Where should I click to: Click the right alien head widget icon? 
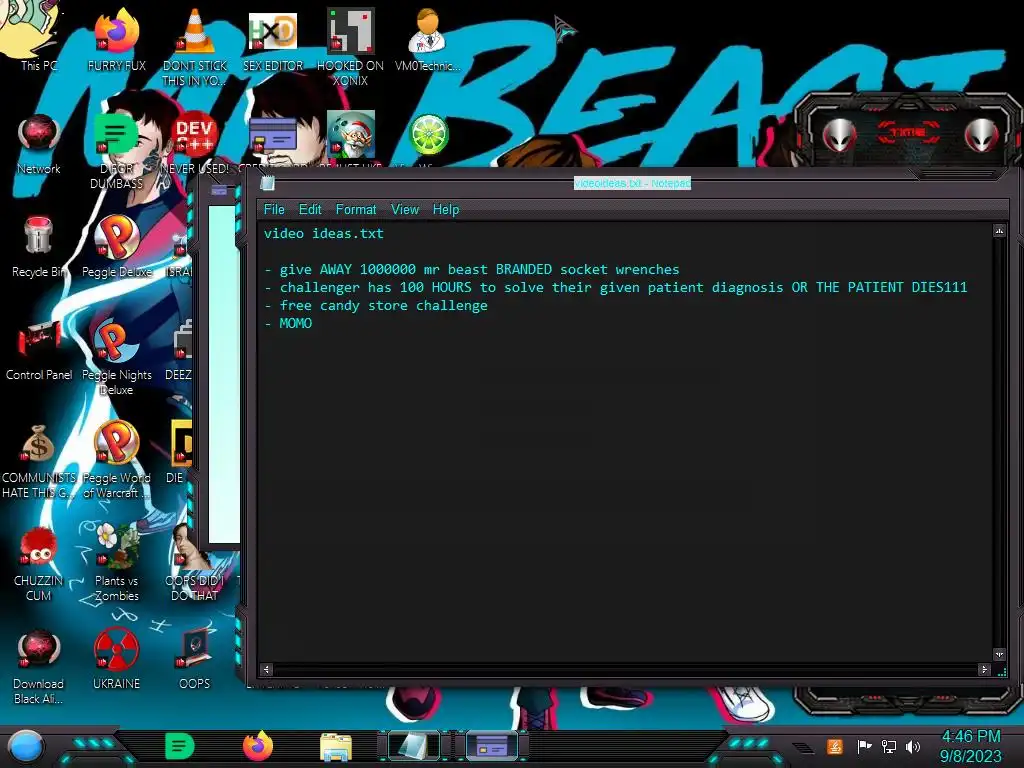pos(982,135)
